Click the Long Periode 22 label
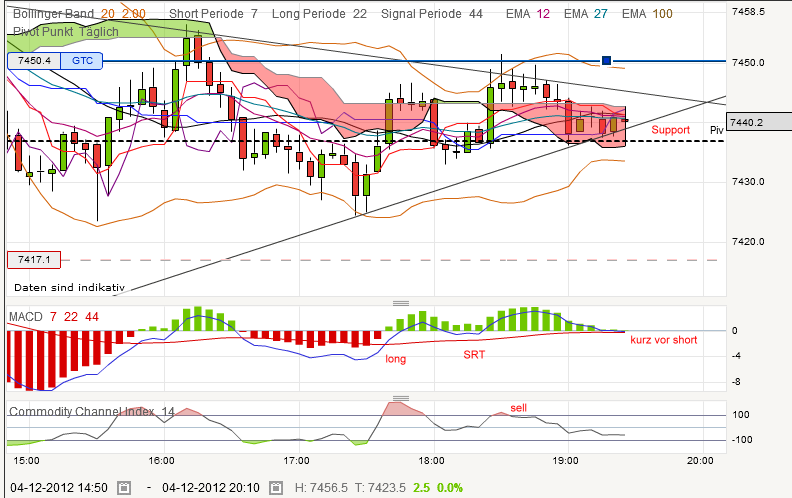This screenshot has width=792, height=498. [x=319, y=14]
